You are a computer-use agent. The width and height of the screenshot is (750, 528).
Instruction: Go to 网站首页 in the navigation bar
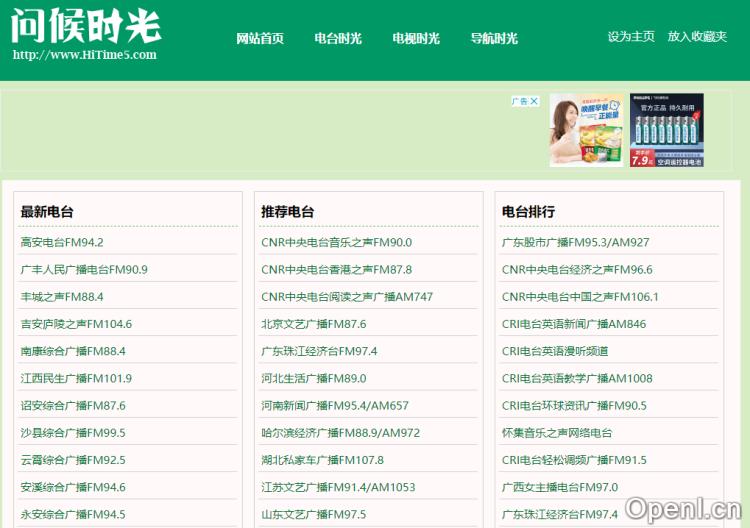(260, 39)
